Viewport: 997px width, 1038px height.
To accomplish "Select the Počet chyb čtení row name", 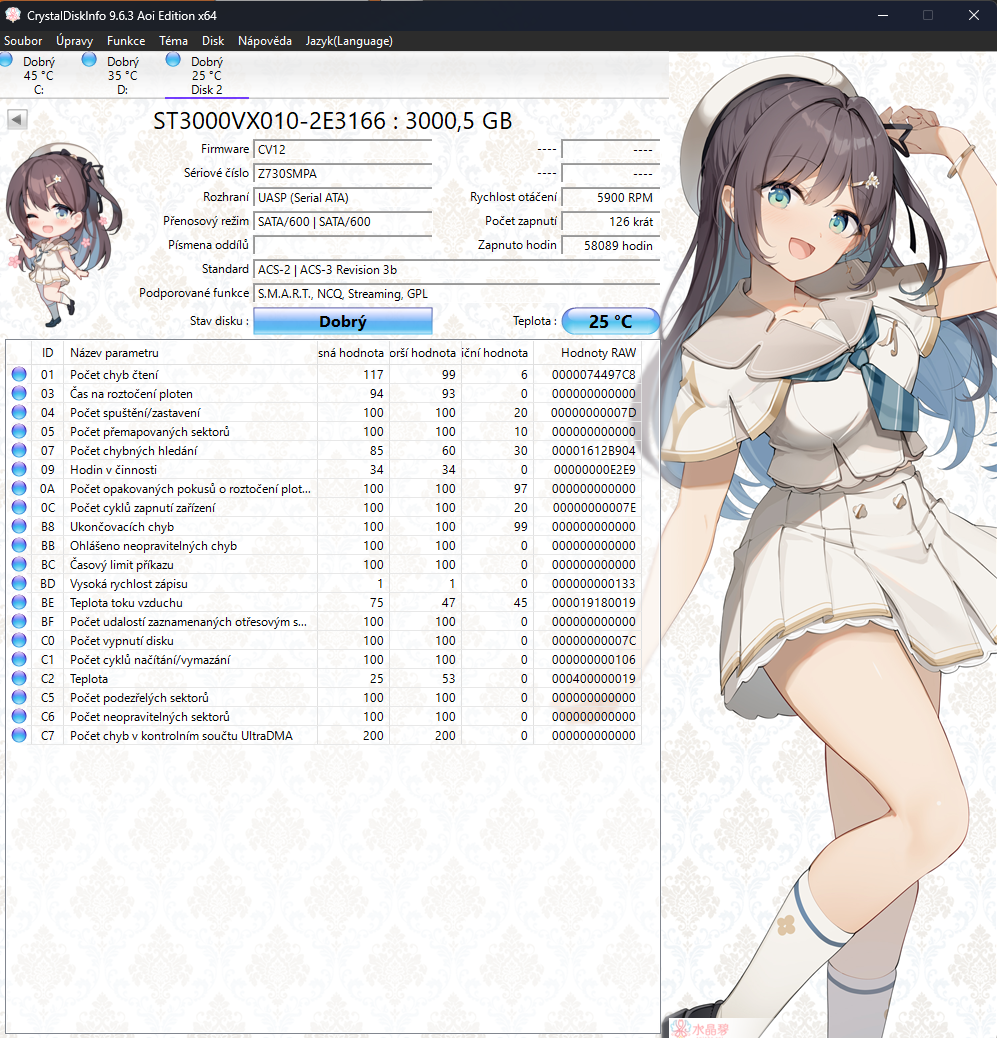I will (x=114, y=375).
